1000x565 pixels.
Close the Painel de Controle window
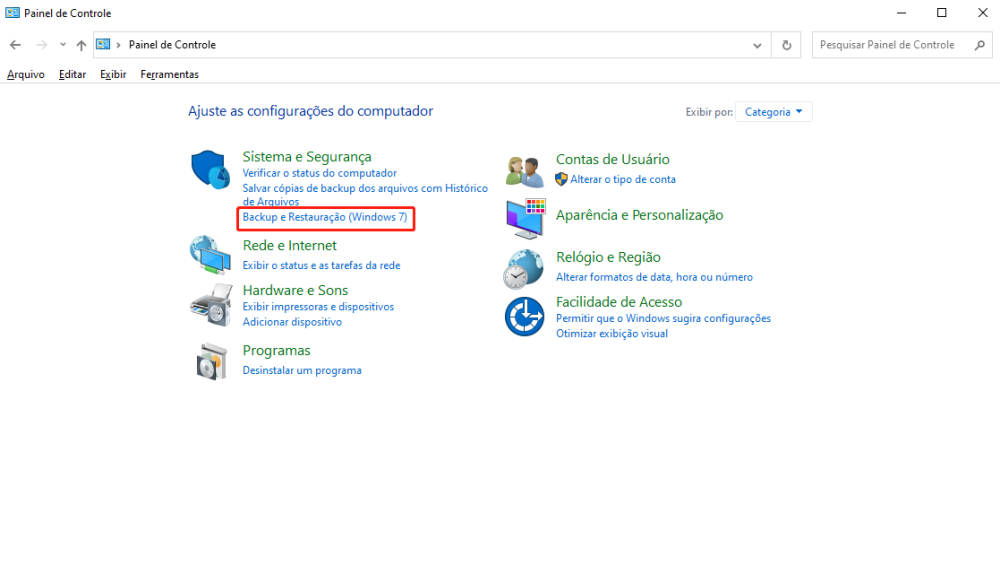click(983, 13)
